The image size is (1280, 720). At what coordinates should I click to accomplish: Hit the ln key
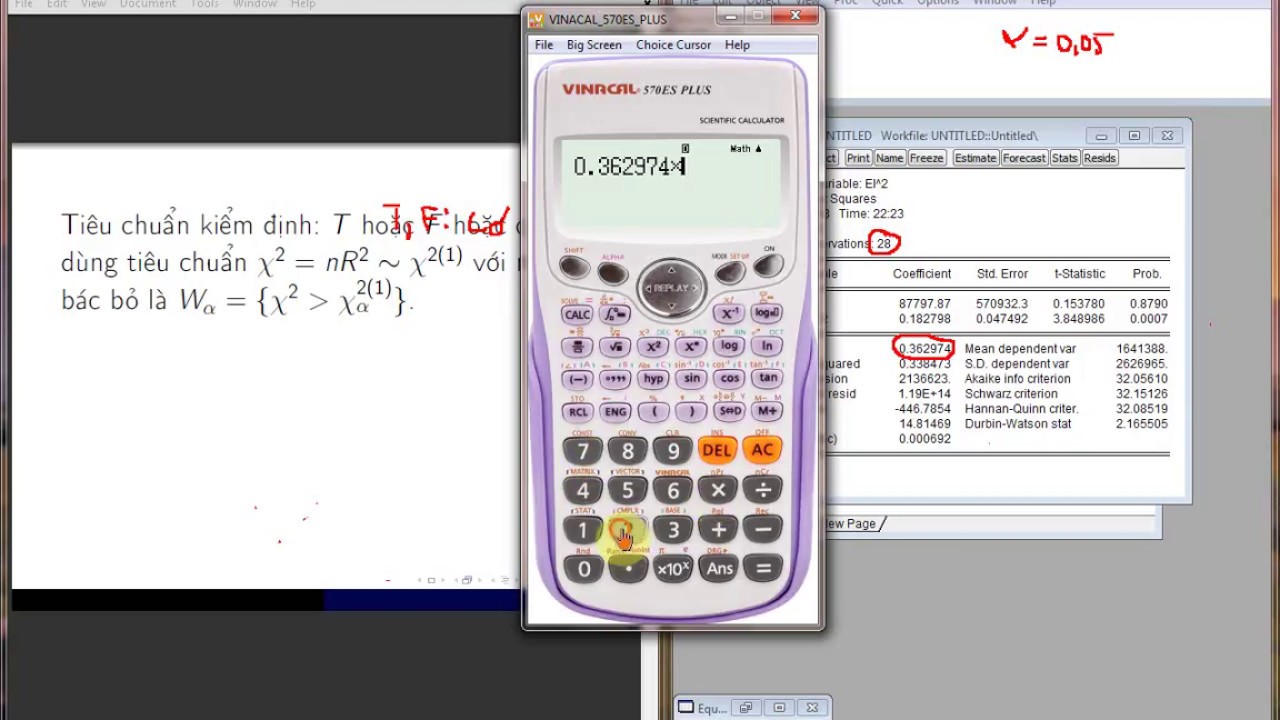(768, 347)
